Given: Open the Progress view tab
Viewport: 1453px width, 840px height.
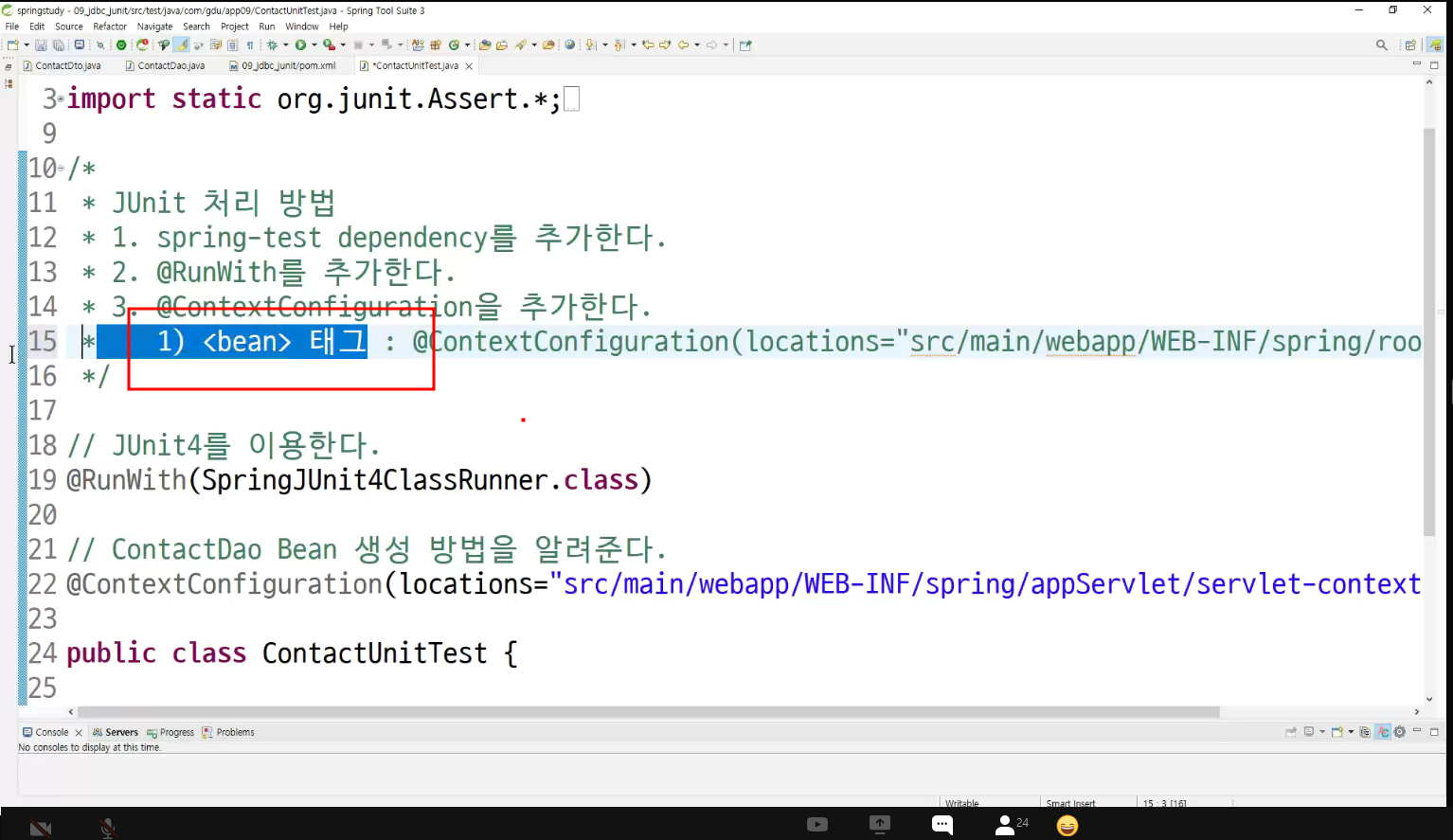Looking at the screenshot, I should 170,732.
